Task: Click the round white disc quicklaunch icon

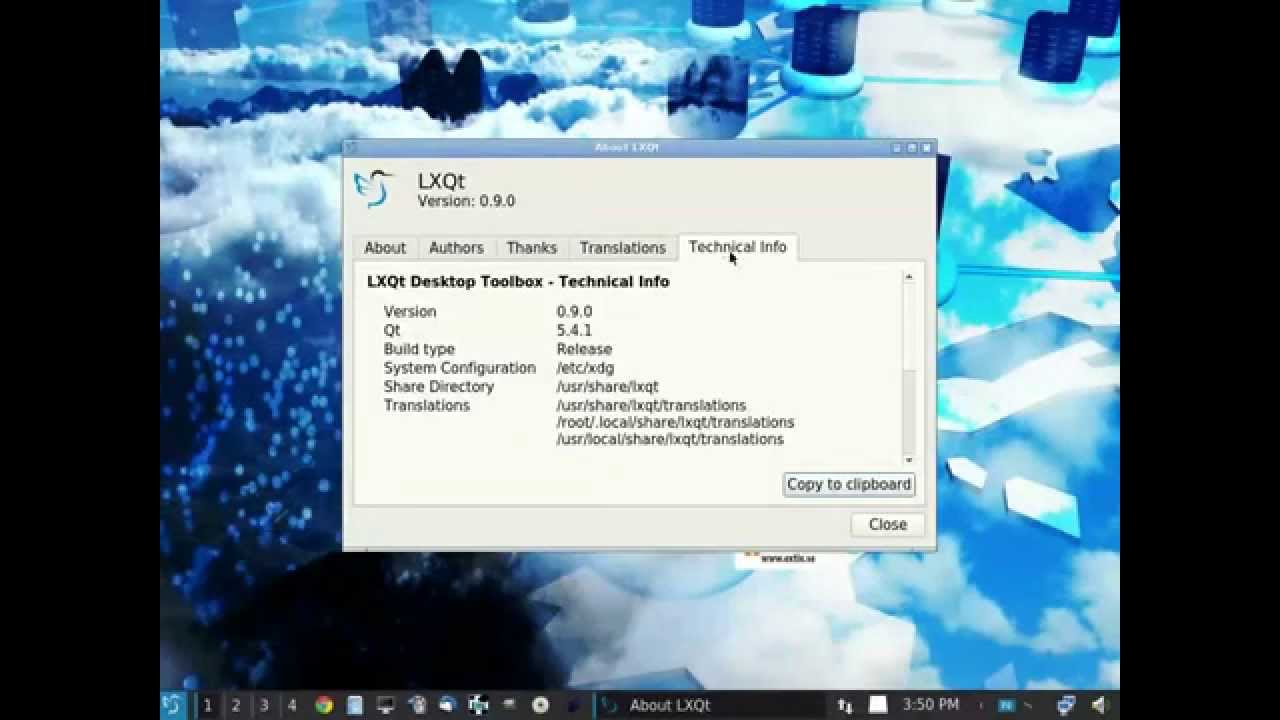Action: 540,705
